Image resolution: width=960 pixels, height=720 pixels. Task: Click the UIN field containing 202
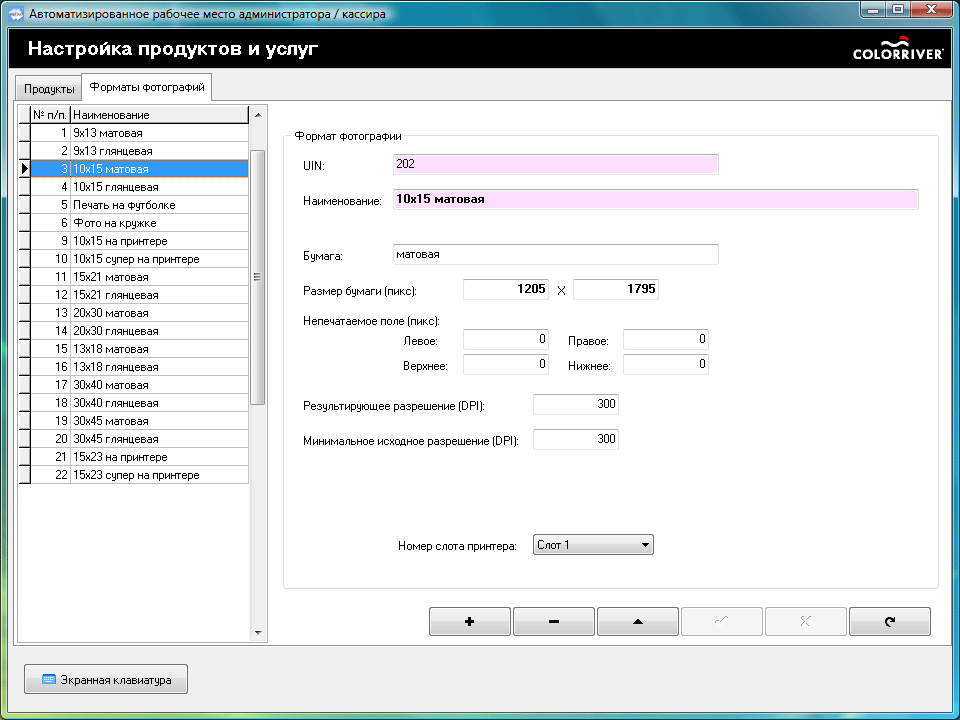(555, 164)
